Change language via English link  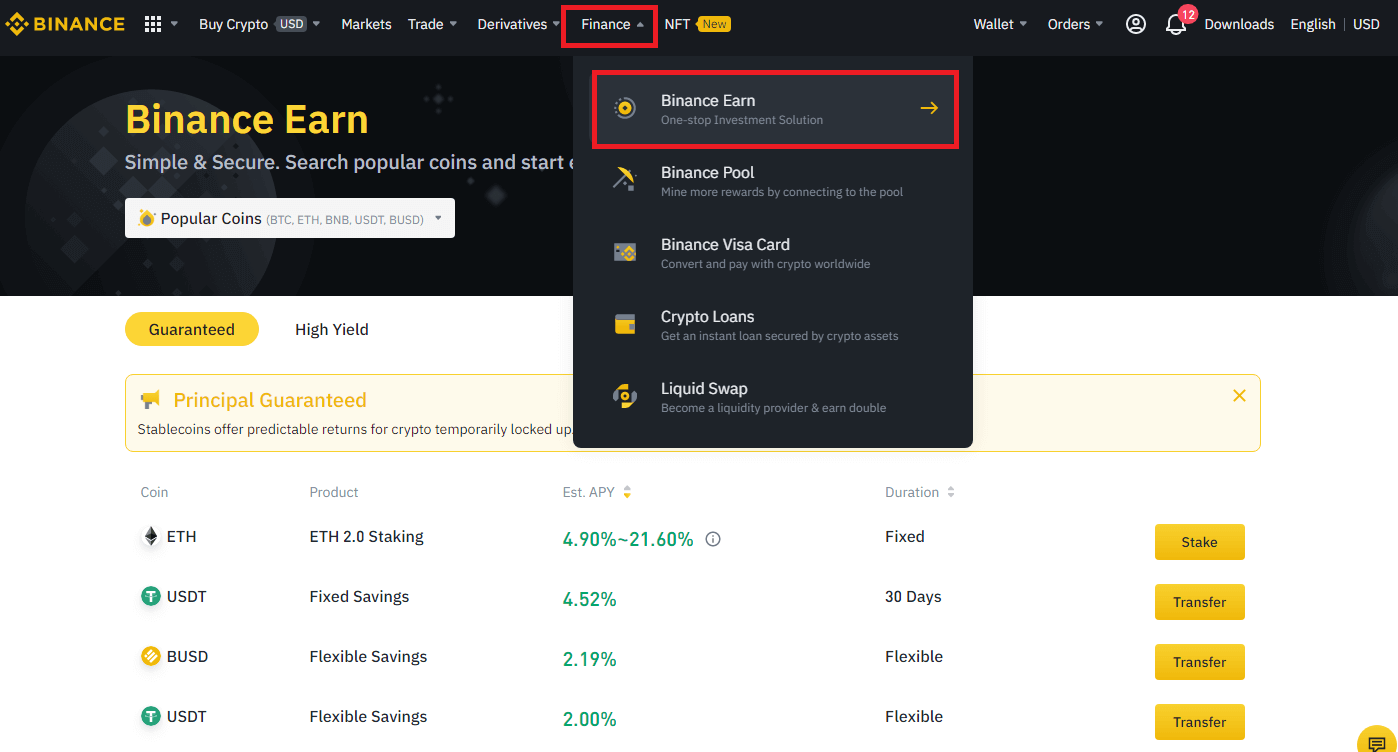(1313, 24)
